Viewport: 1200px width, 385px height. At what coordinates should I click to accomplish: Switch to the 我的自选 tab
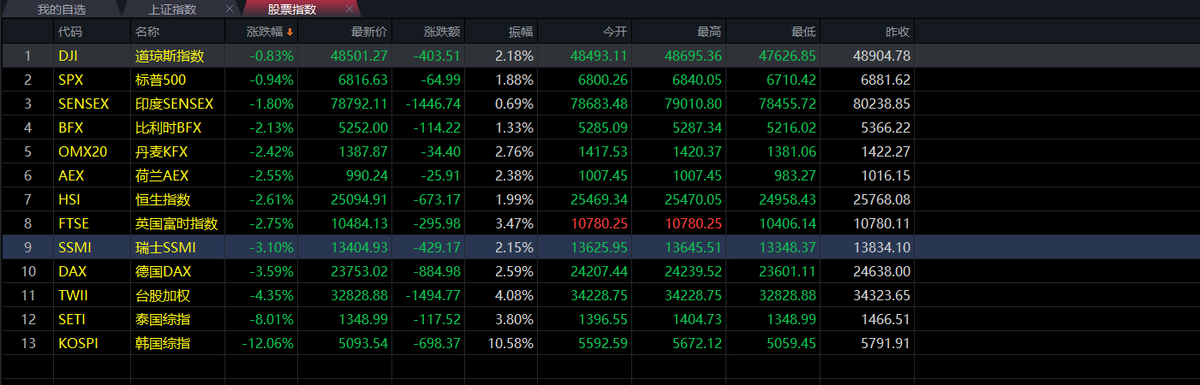(x=61, y=9)
